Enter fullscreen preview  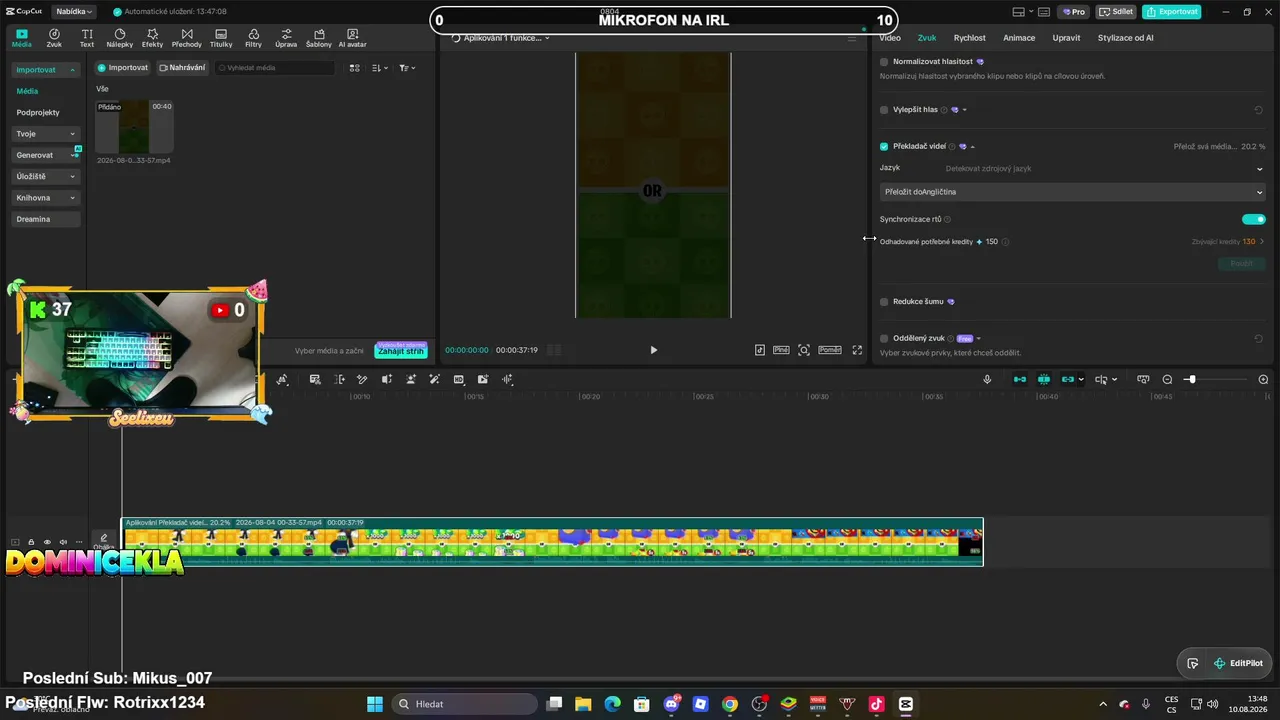857,350
